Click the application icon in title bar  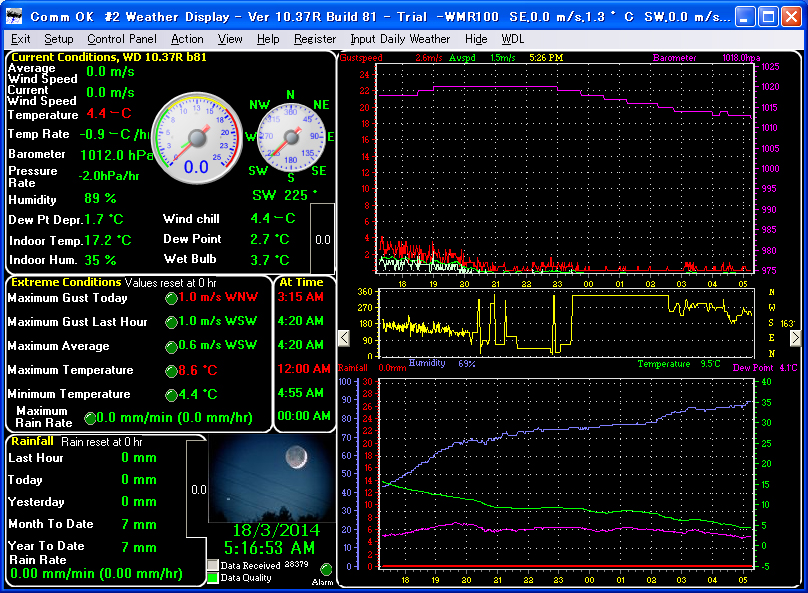[x=14, y=16]
